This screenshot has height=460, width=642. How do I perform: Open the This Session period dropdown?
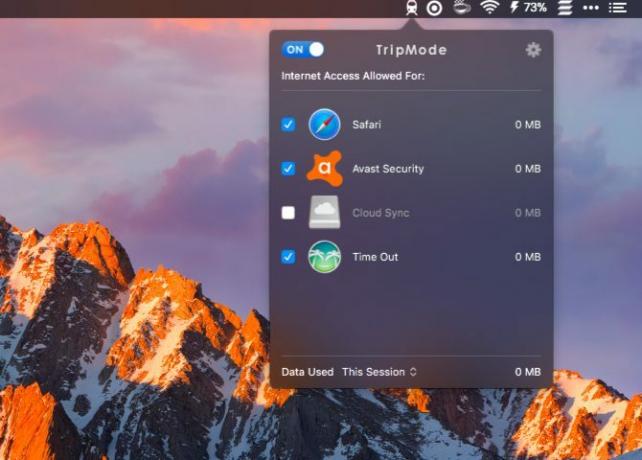tap(379, 372)
